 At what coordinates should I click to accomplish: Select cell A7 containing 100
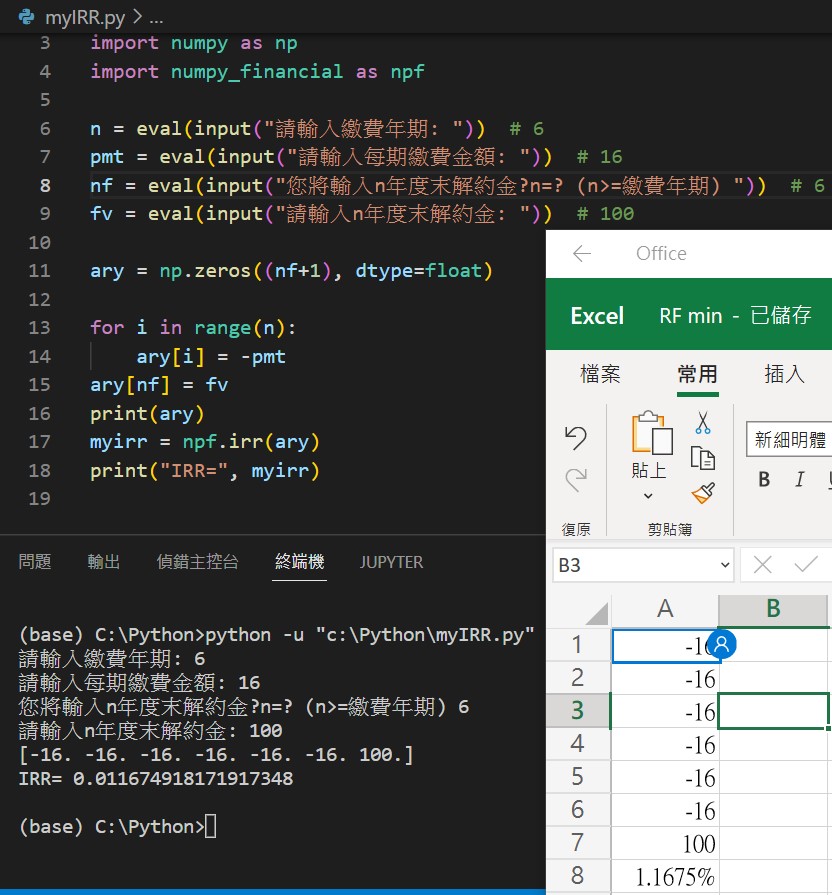tap(665, 843)
